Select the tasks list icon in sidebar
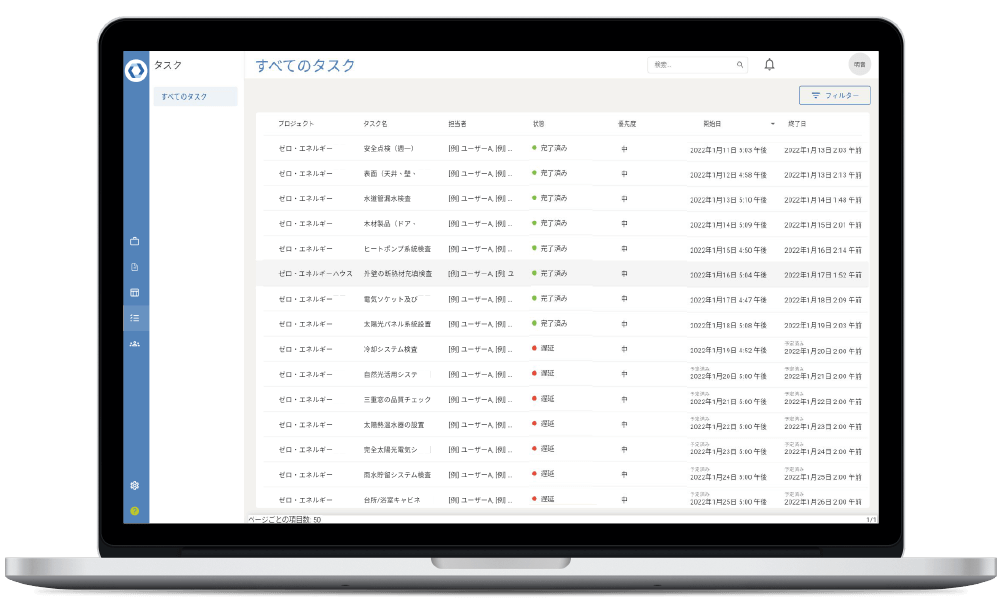The width and height of the screenshot is (1001, 603). [x=135, y=318]
